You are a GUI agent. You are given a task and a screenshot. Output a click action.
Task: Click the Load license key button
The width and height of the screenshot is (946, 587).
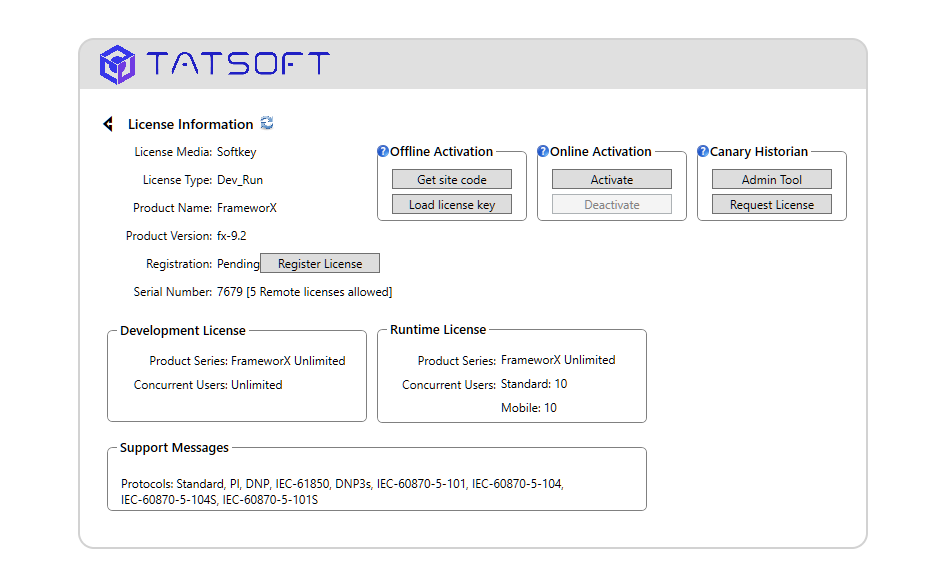click(x=452, y=205)
